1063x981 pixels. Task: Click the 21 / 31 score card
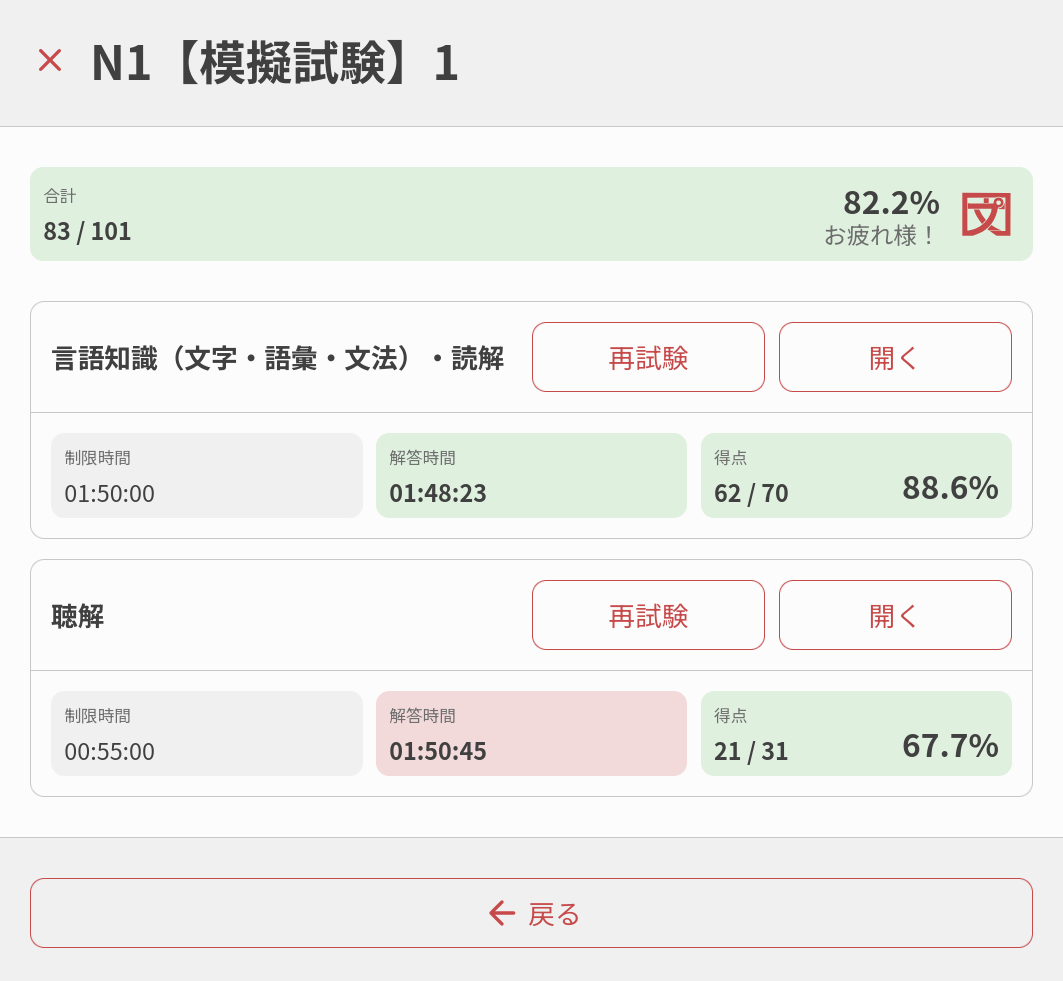(856, 734)
